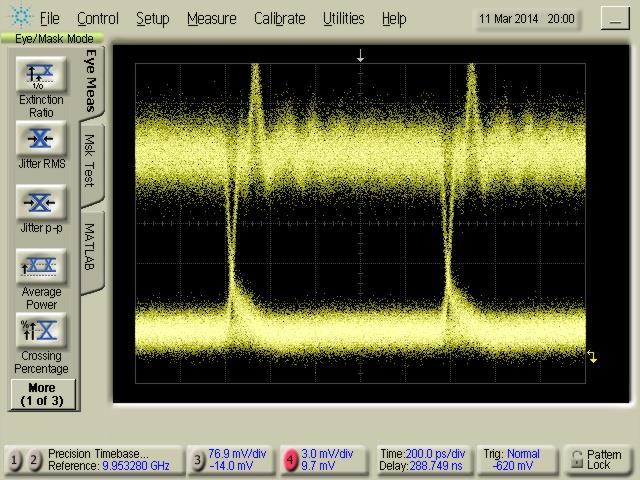Switch to the Eye Meas tab

tap(91, 81)
